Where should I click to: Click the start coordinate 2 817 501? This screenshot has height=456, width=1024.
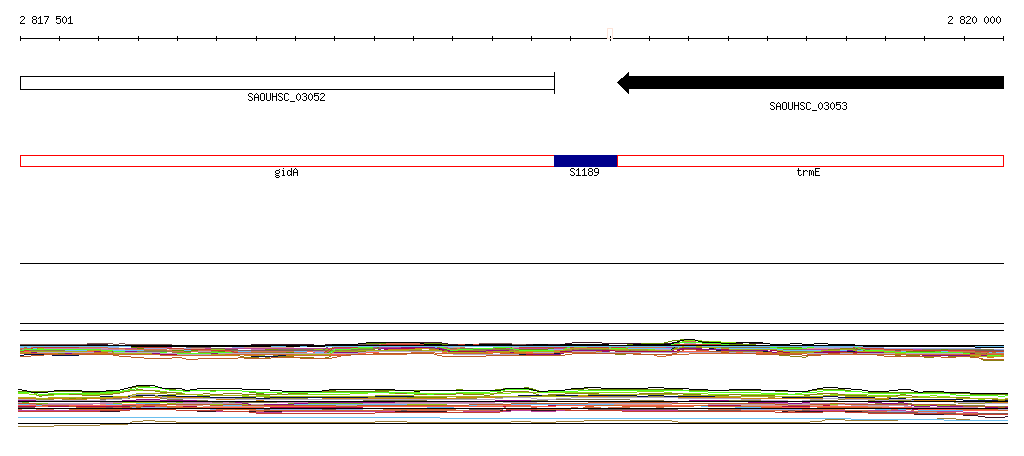(x=46, y=20)
